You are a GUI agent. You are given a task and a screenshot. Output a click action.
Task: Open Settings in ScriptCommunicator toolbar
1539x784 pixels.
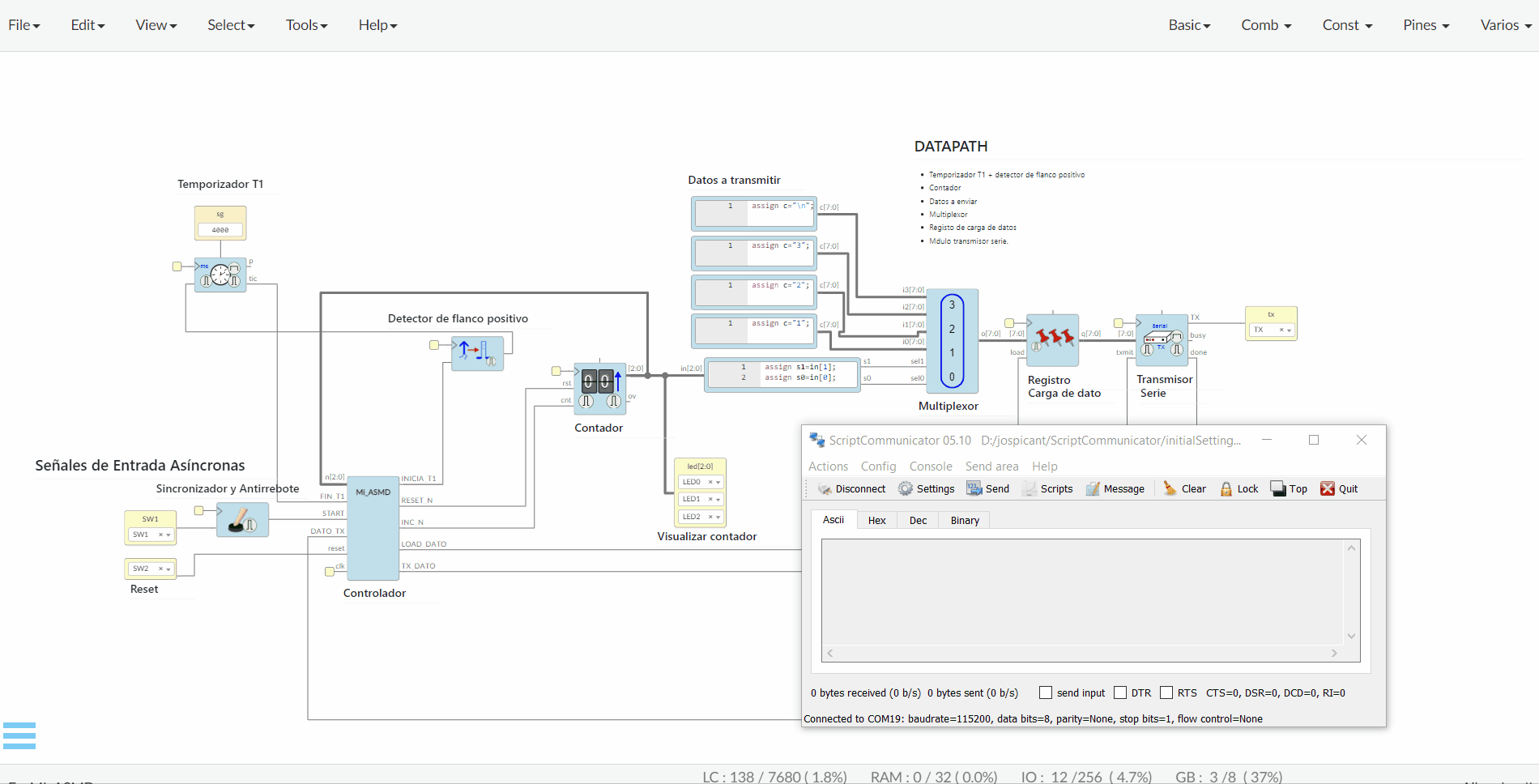click(927, 488)
